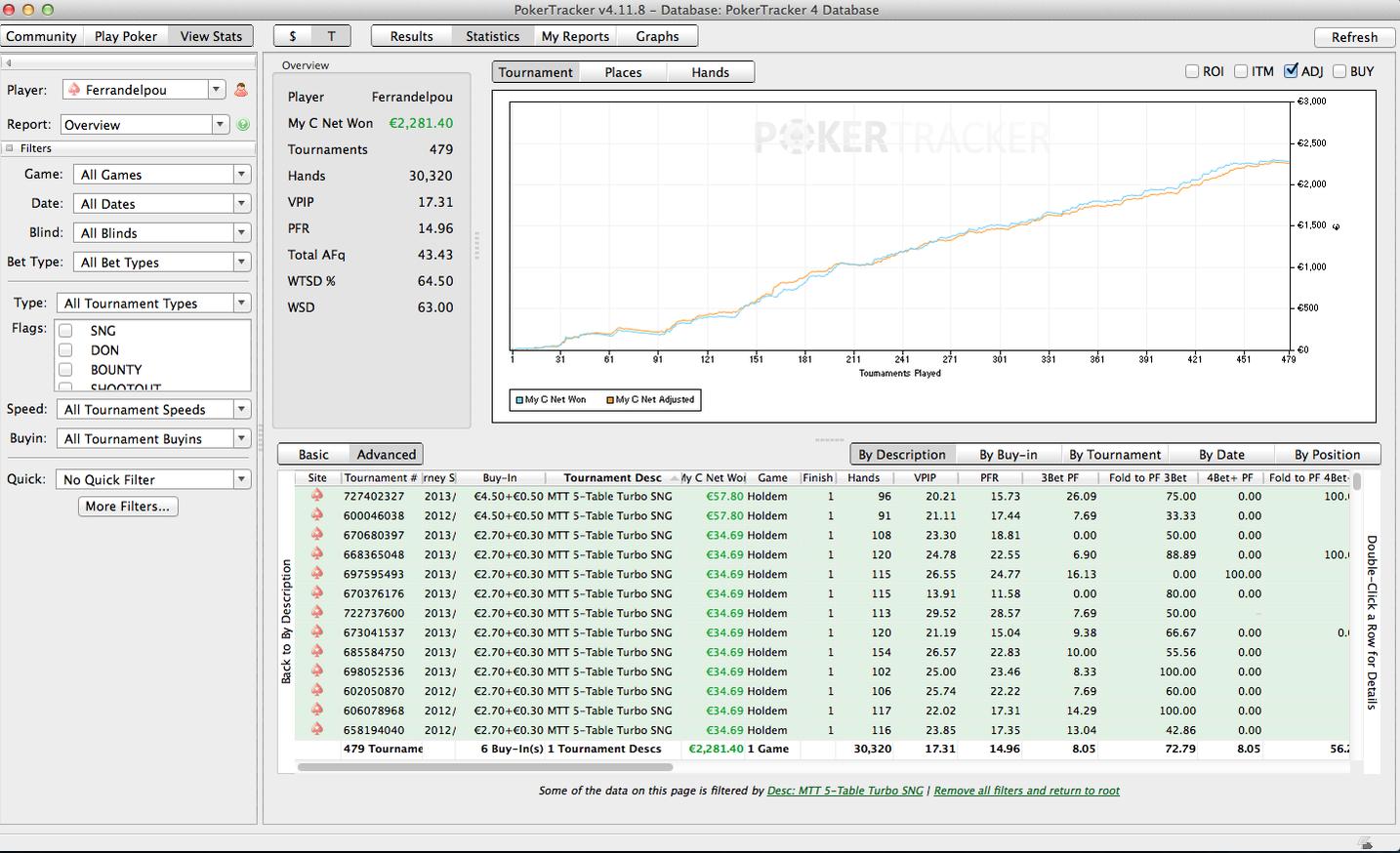
Task: Click site icon for tournament 697595493
Action: point(317,574)
